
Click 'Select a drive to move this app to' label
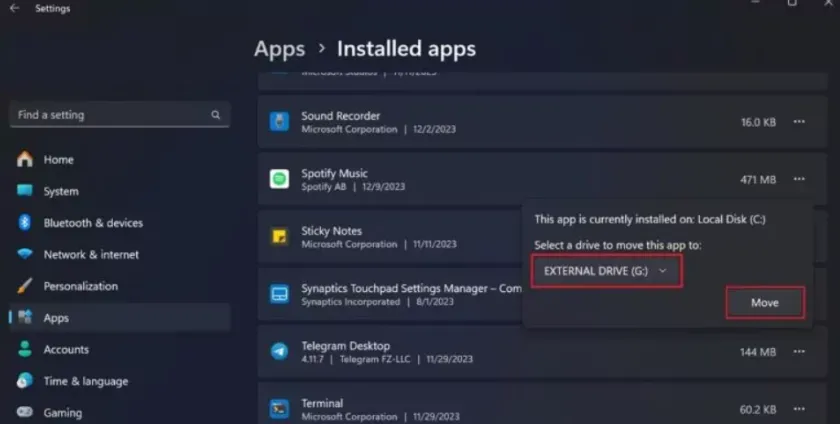pyautogui.click(x=618, y=245)
